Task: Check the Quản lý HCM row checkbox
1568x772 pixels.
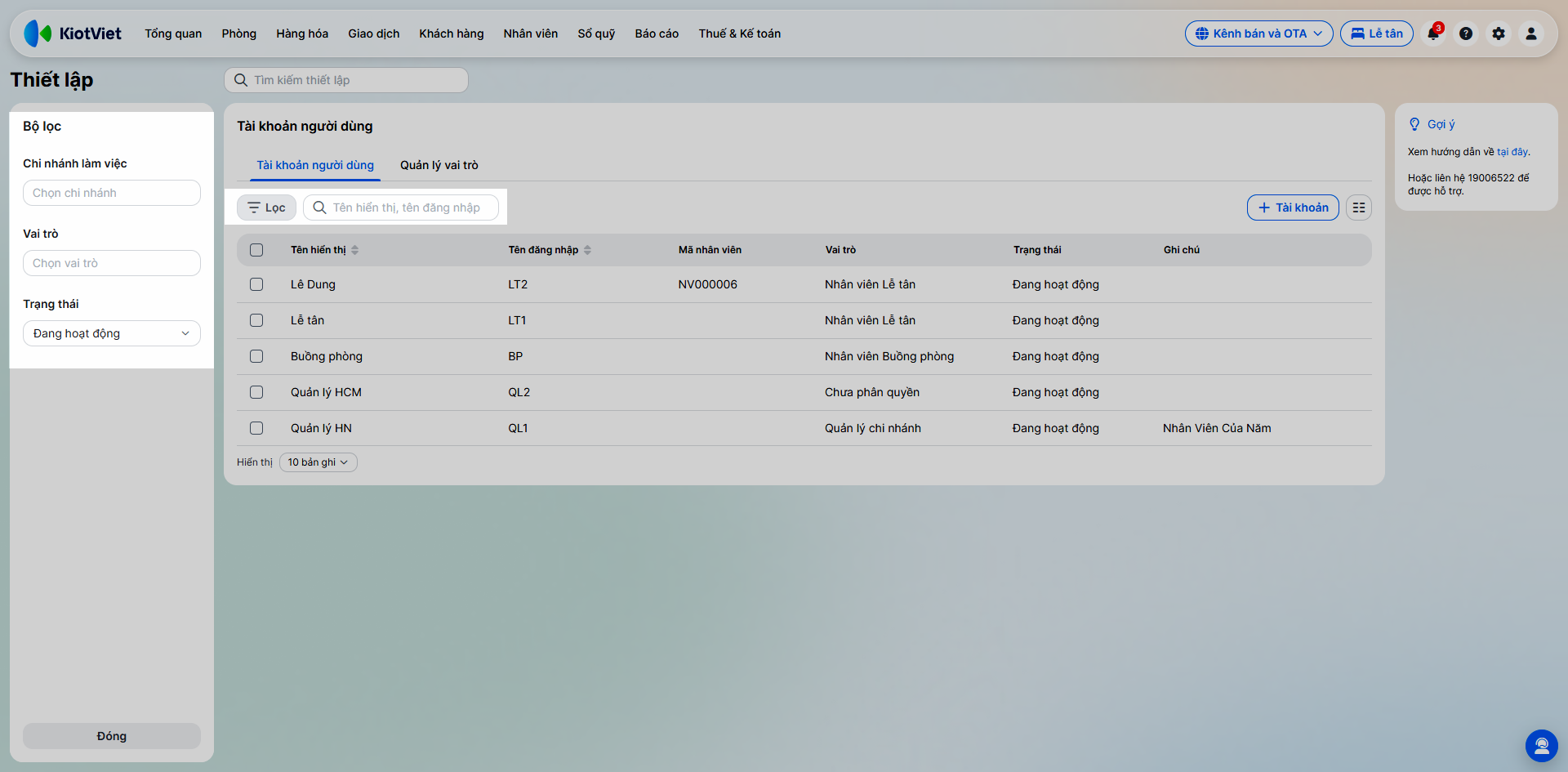Action: coord(256,392)
